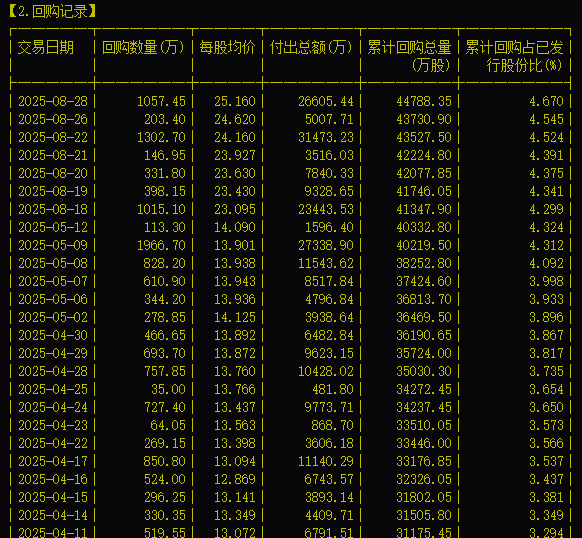The image size is (582, 538).
Task: Select percentage value 4.299
Action: [546, 209]
